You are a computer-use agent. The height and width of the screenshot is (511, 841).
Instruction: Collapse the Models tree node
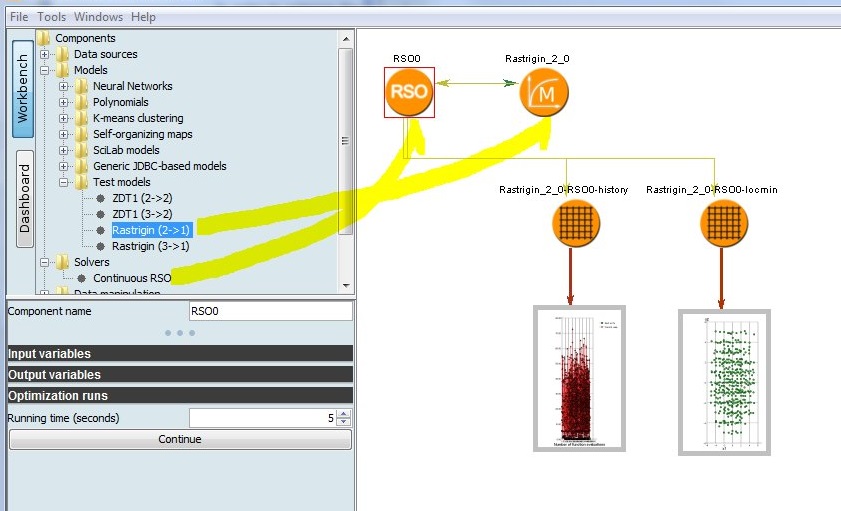pyautogui.click(x=45, y=70)
